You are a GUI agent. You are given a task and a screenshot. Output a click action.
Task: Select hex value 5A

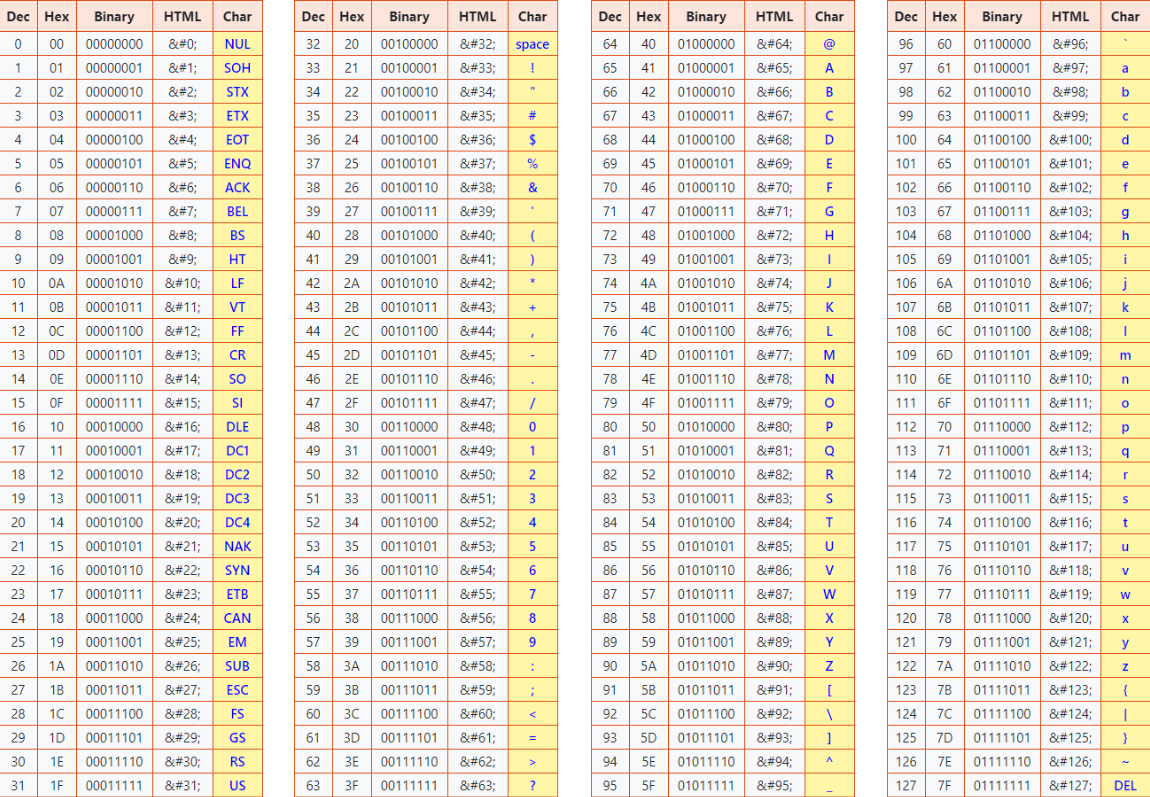pyautogui.click(x=648, y=666)
